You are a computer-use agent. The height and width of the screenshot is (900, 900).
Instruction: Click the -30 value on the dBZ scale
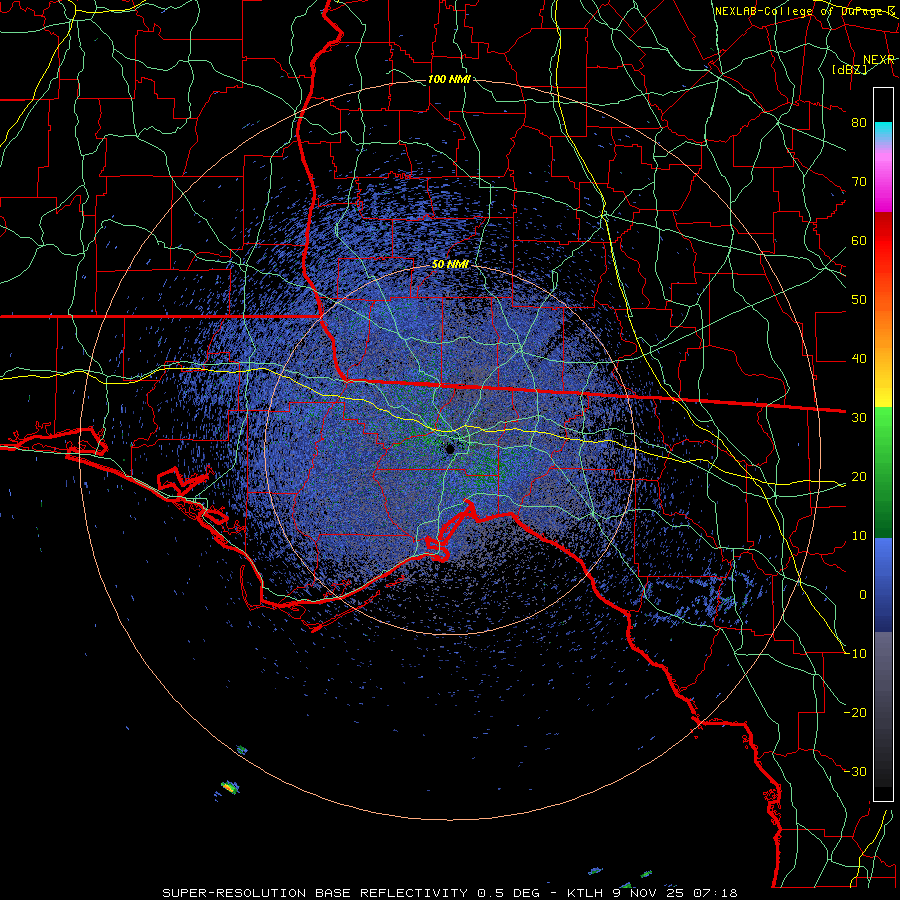[x=855, y=771]
